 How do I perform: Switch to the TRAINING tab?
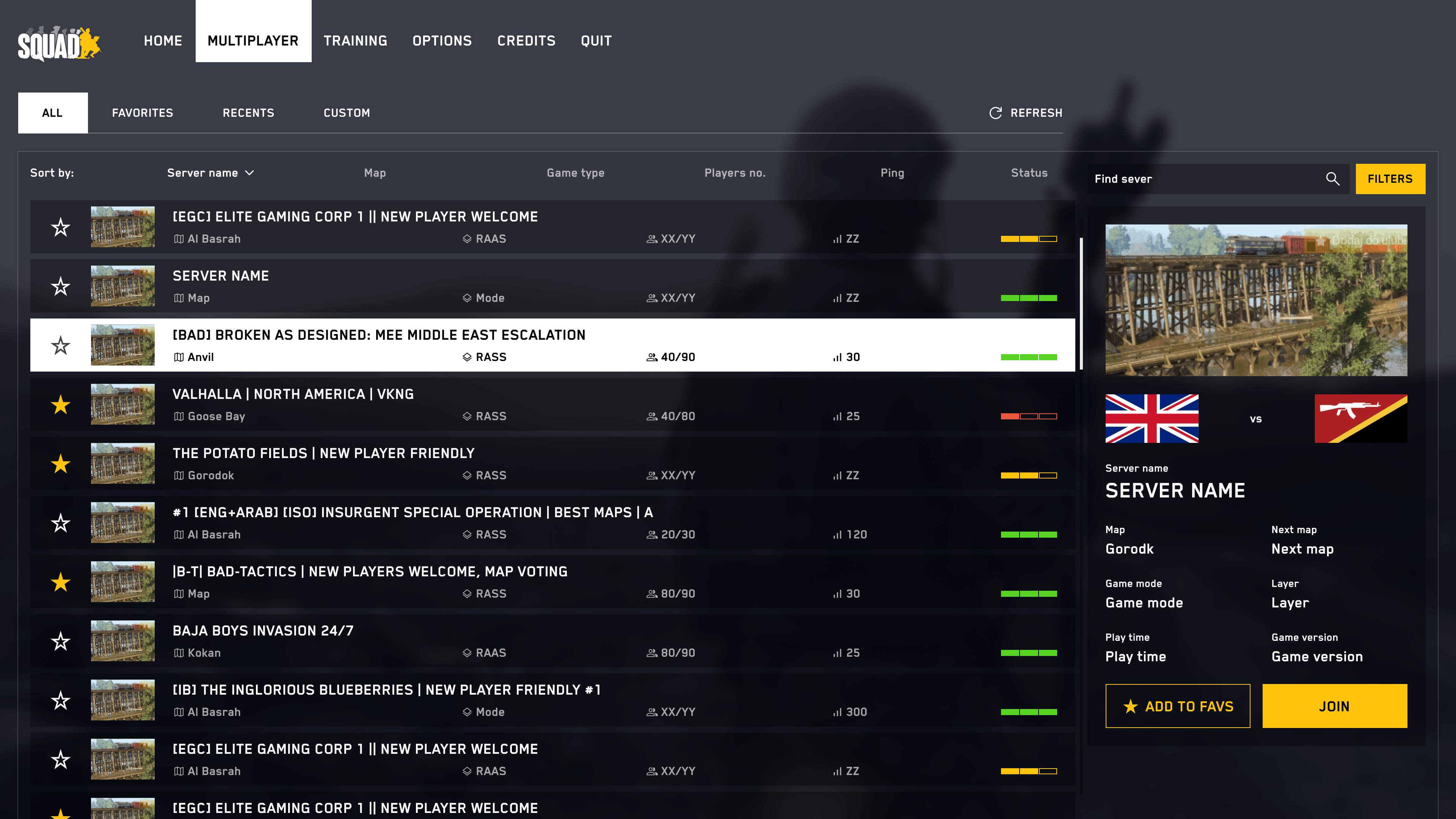pos(356,41)
